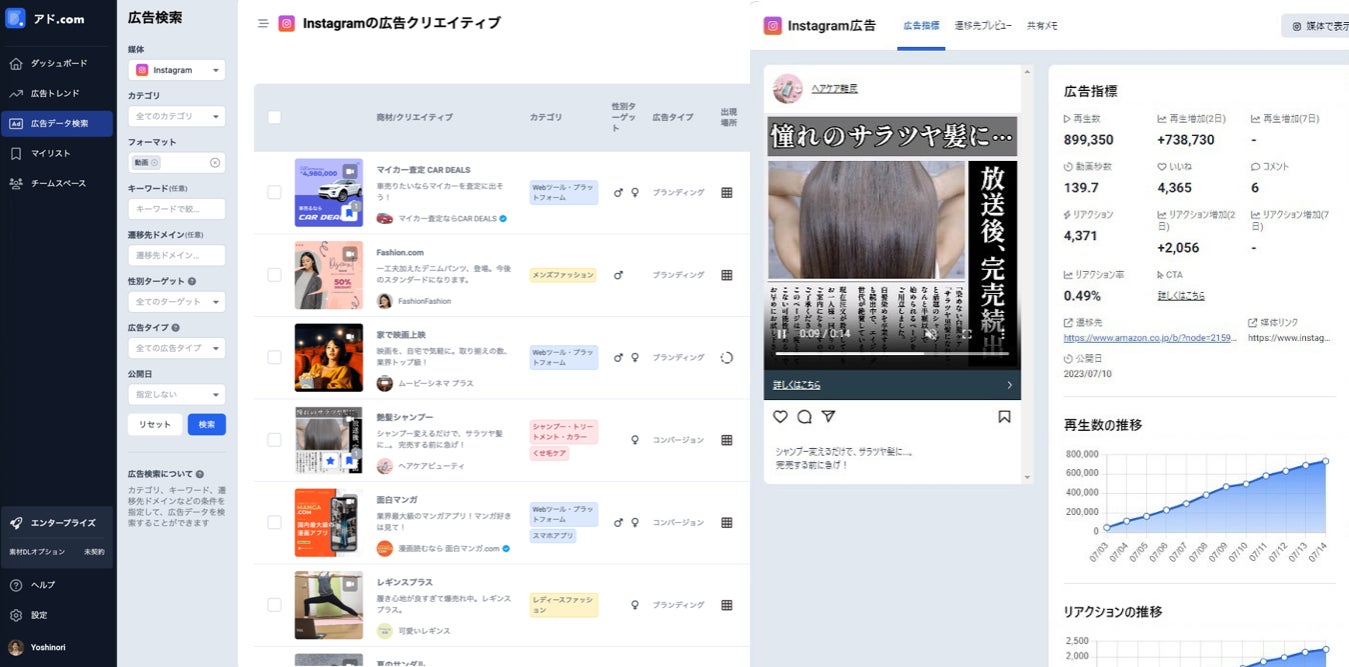This screenshot has height=667, width=1349.
Task: Select 広告データ検索 in the sidebar
Action: coord(57,123)
